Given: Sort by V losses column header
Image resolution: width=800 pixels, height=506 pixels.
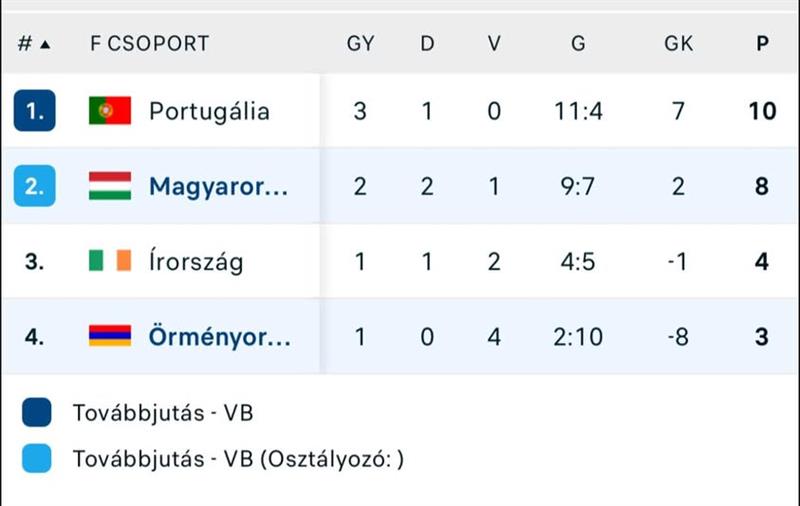Looking at the screenshot, I should 494,44.
